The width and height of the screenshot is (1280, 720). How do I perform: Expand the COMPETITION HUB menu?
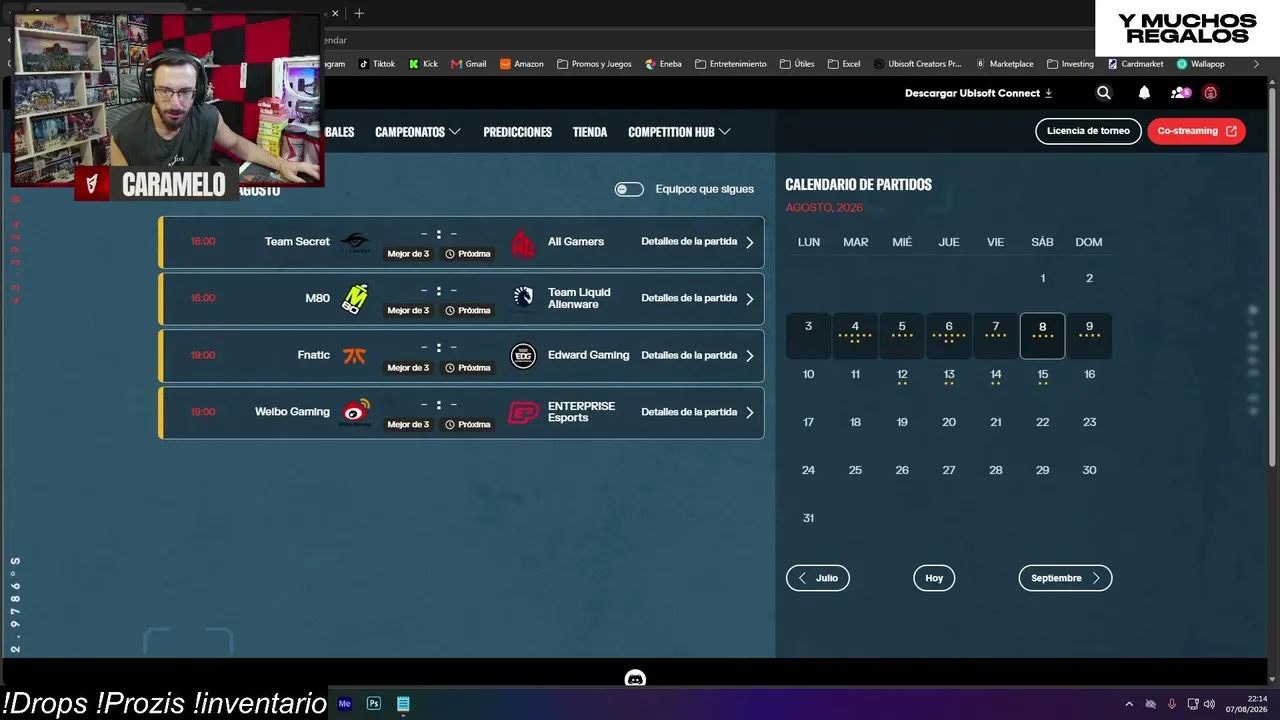click(x=679, y=132)
